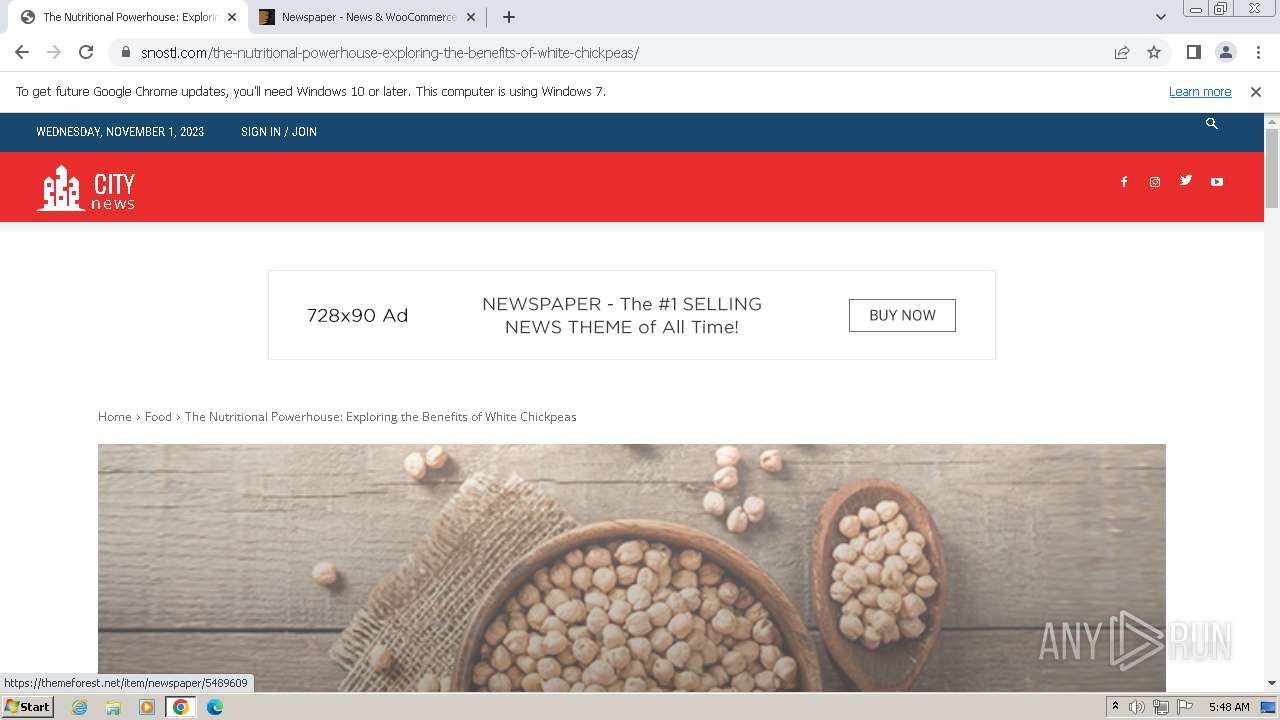Click the page vertical scrollbar thumb

point(1272,168)
